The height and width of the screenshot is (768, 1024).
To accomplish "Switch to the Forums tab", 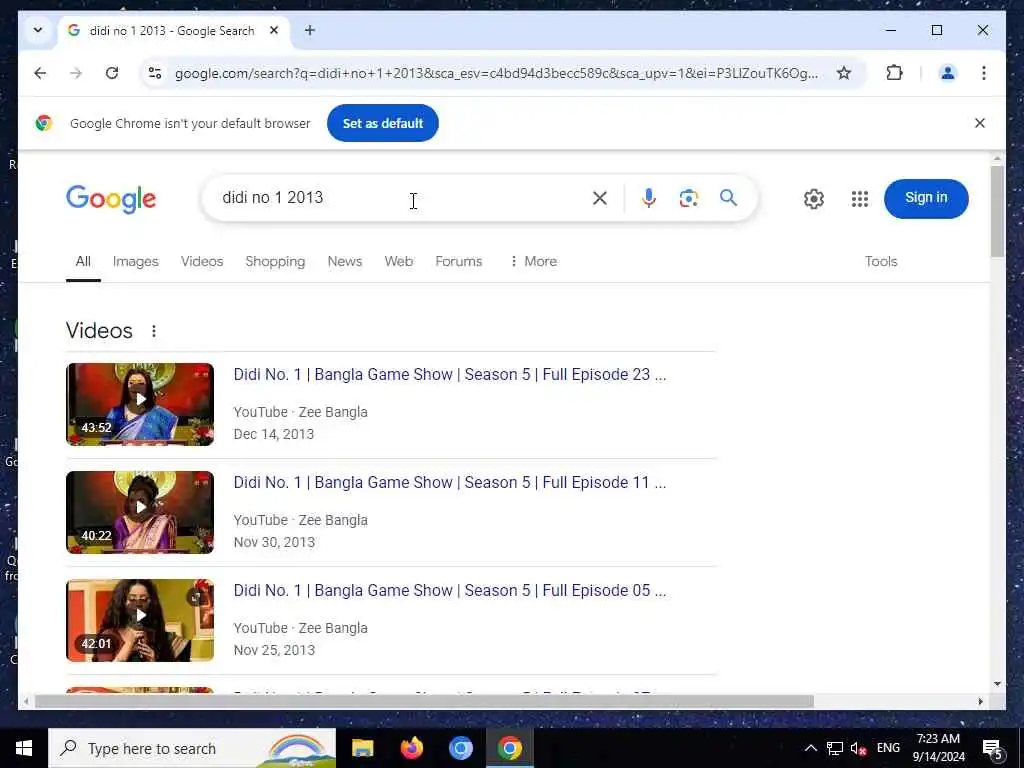I will tap(458, 261).
